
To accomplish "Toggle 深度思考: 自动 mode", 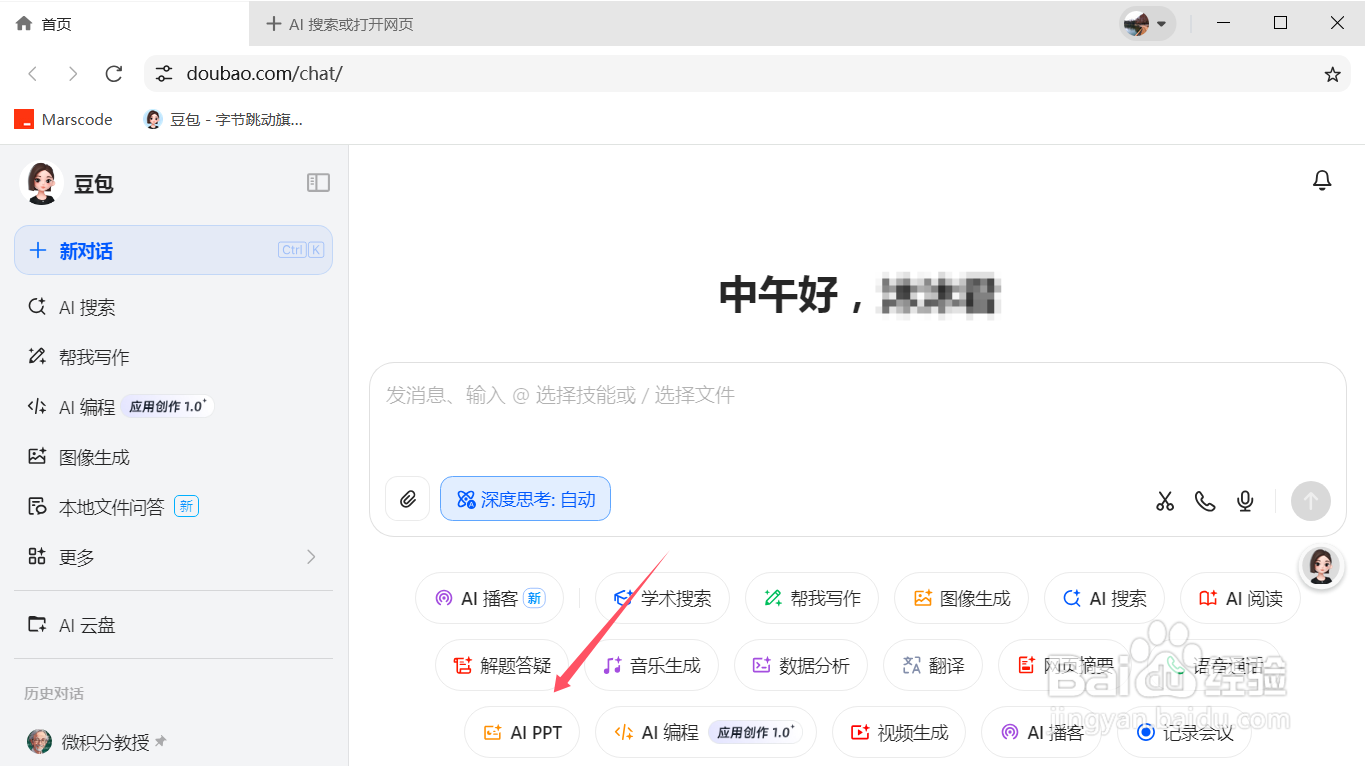I will pyautogui.click(x=525, y=499).
